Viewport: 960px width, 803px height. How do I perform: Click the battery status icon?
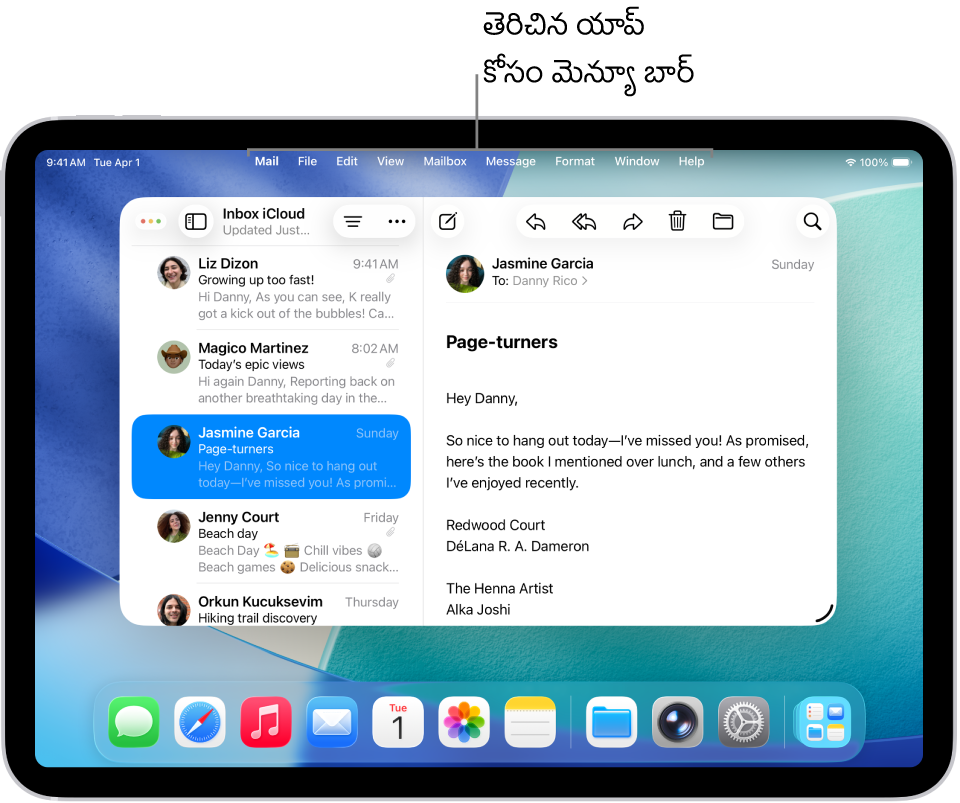902,162
